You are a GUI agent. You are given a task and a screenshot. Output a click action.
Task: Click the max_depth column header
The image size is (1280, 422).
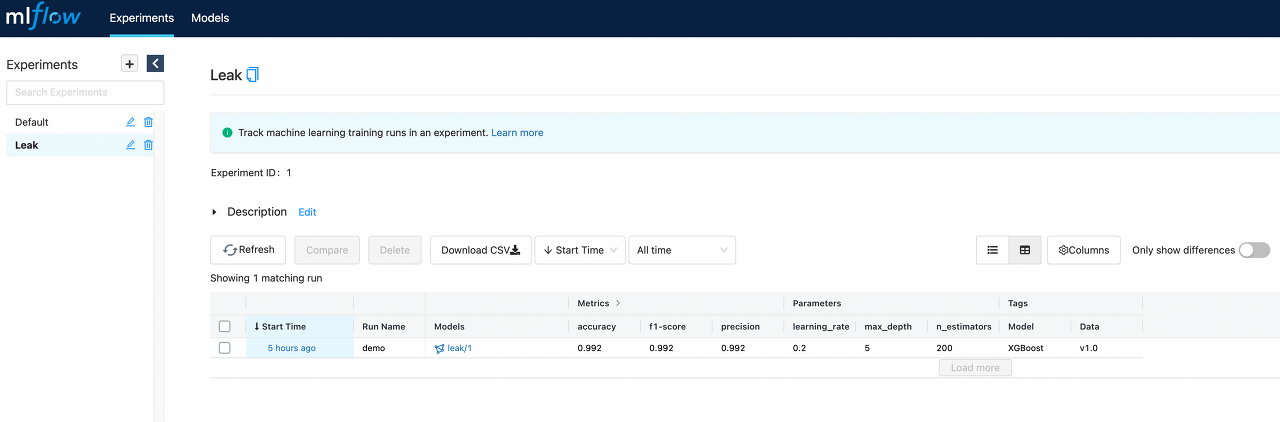[888, 326]
